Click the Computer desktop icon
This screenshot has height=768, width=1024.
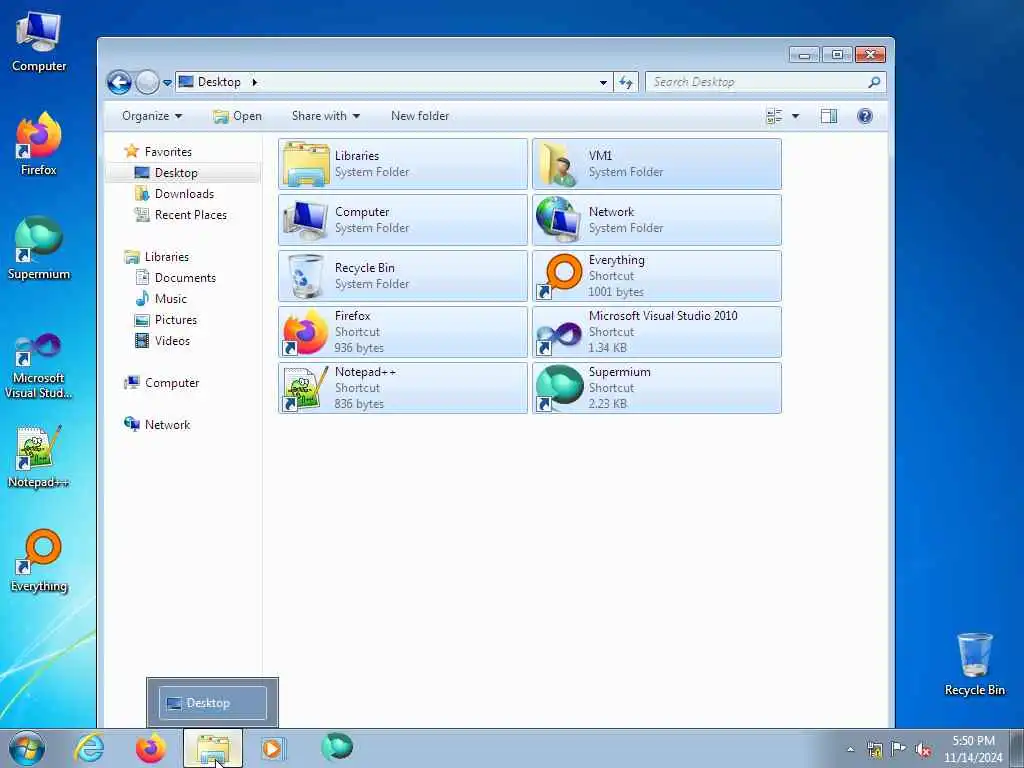click(x=39, y=41)
